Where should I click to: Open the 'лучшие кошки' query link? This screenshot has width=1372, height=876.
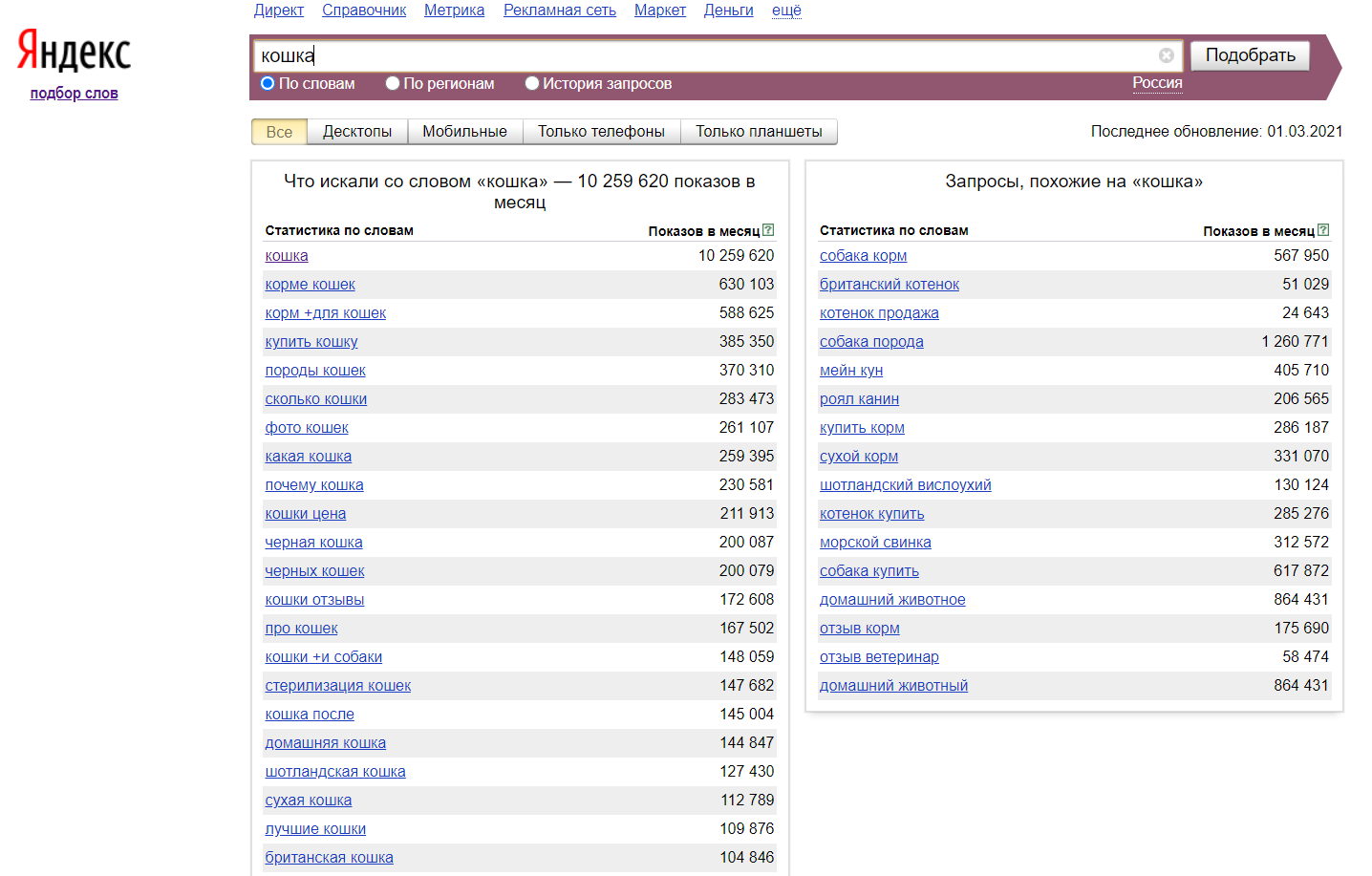point(315,829)
